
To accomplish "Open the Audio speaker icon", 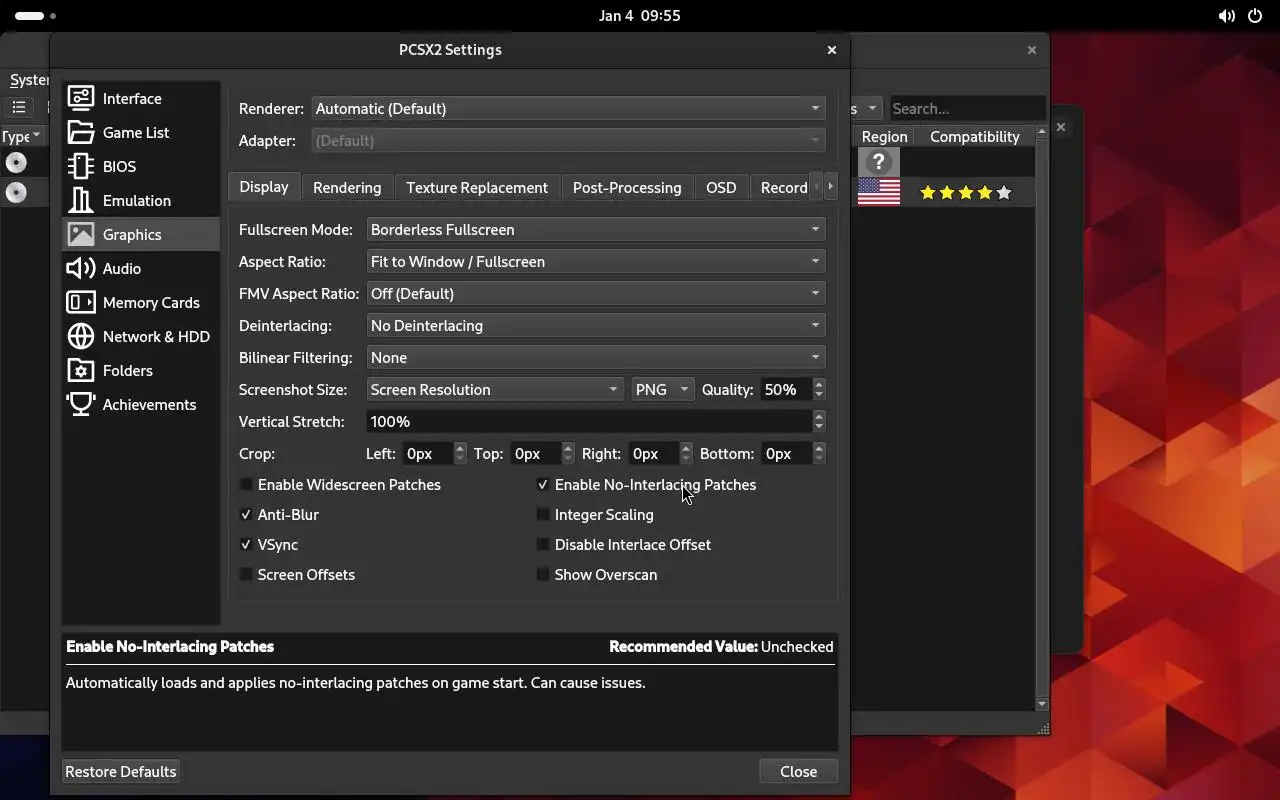I will tap(81, 268).
